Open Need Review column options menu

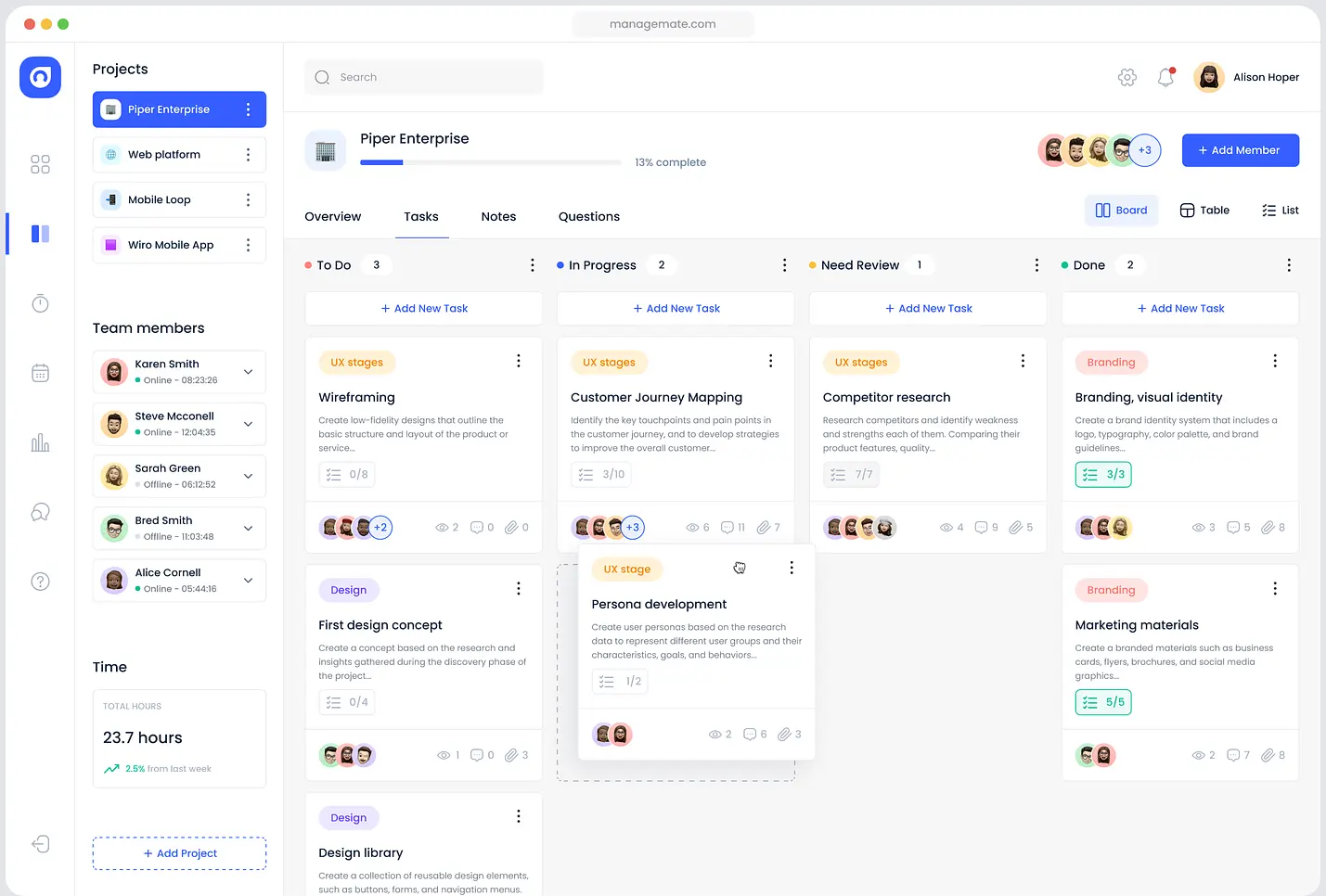[1036, 265]
